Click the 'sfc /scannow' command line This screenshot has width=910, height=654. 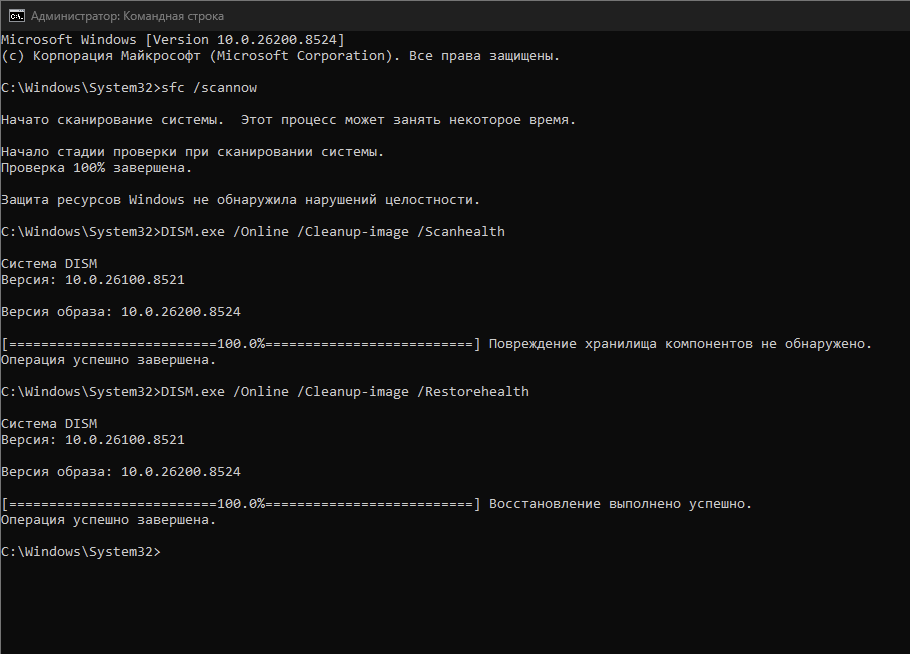[x=129, y=88]
